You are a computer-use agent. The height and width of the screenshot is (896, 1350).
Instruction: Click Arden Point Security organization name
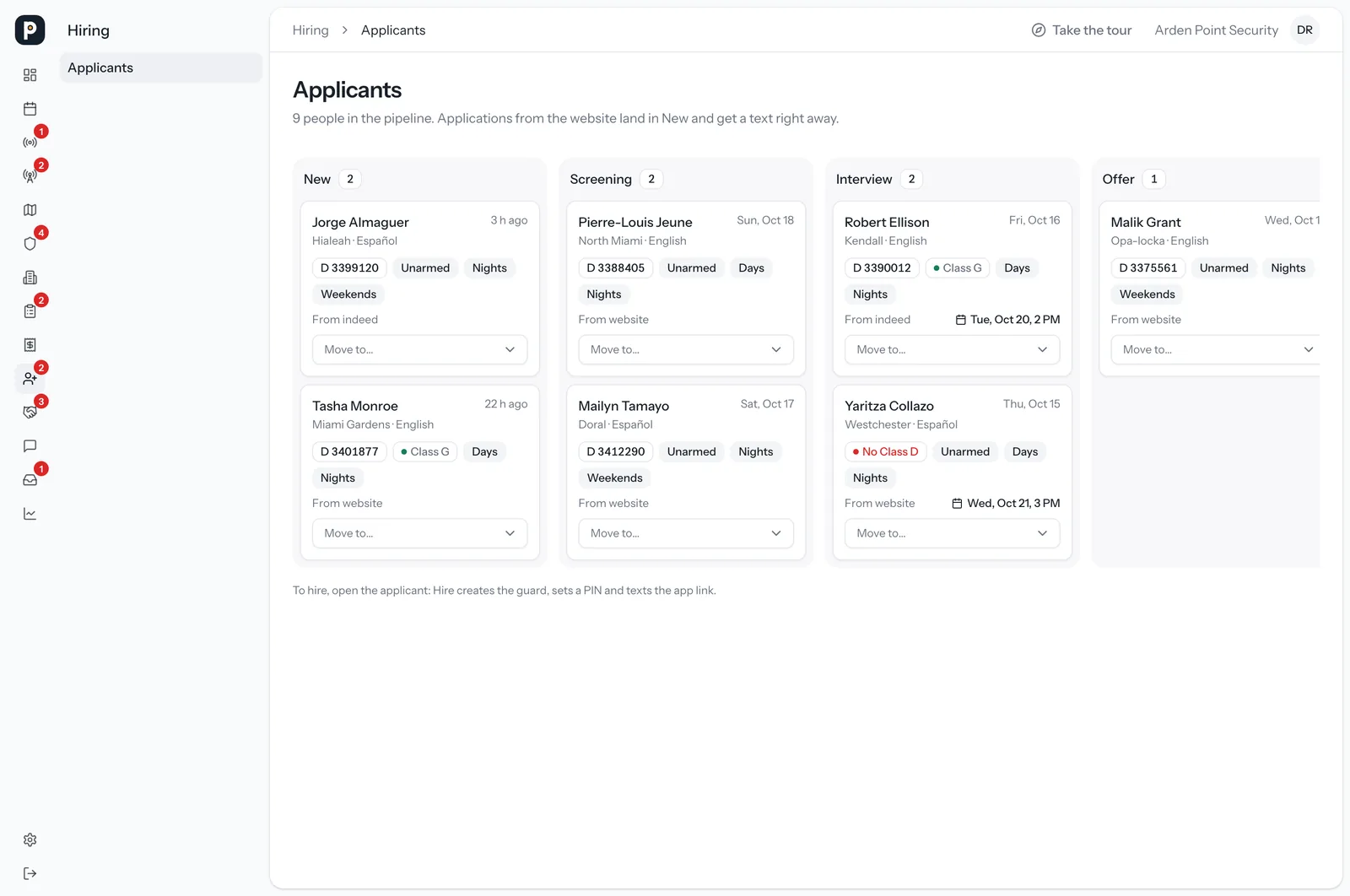1216,30
